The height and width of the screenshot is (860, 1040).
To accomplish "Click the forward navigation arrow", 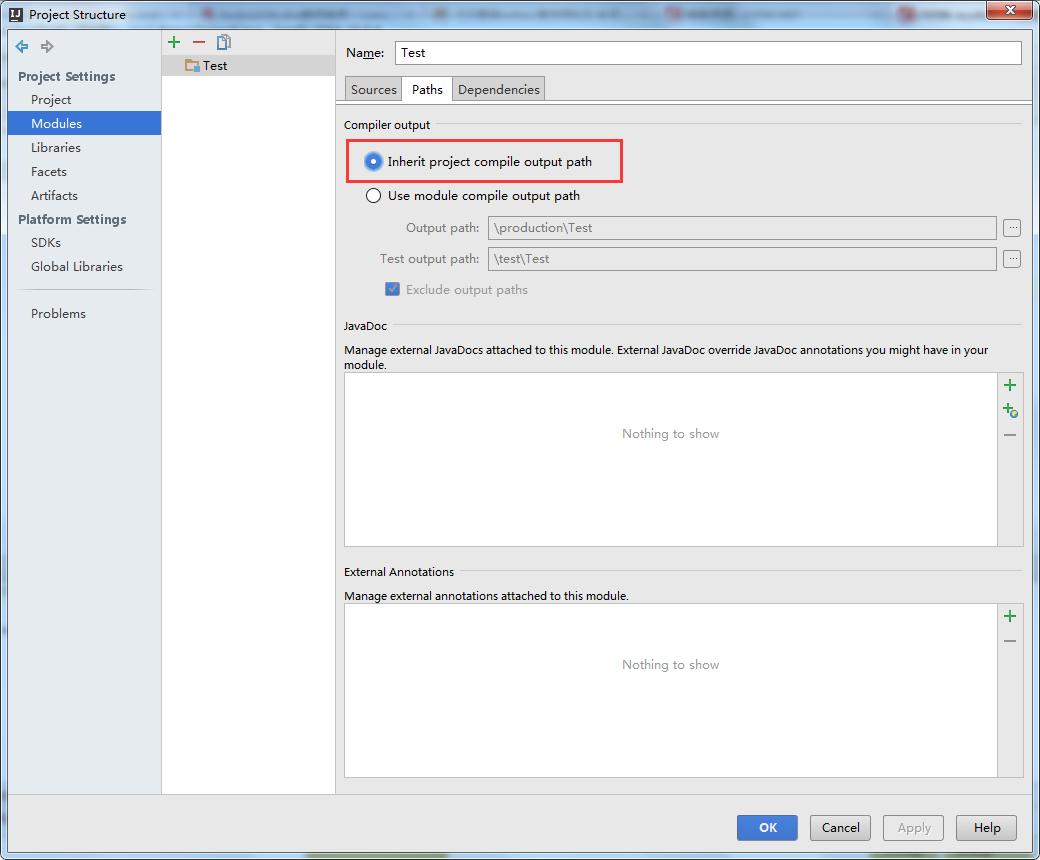I will pos(46,46).
